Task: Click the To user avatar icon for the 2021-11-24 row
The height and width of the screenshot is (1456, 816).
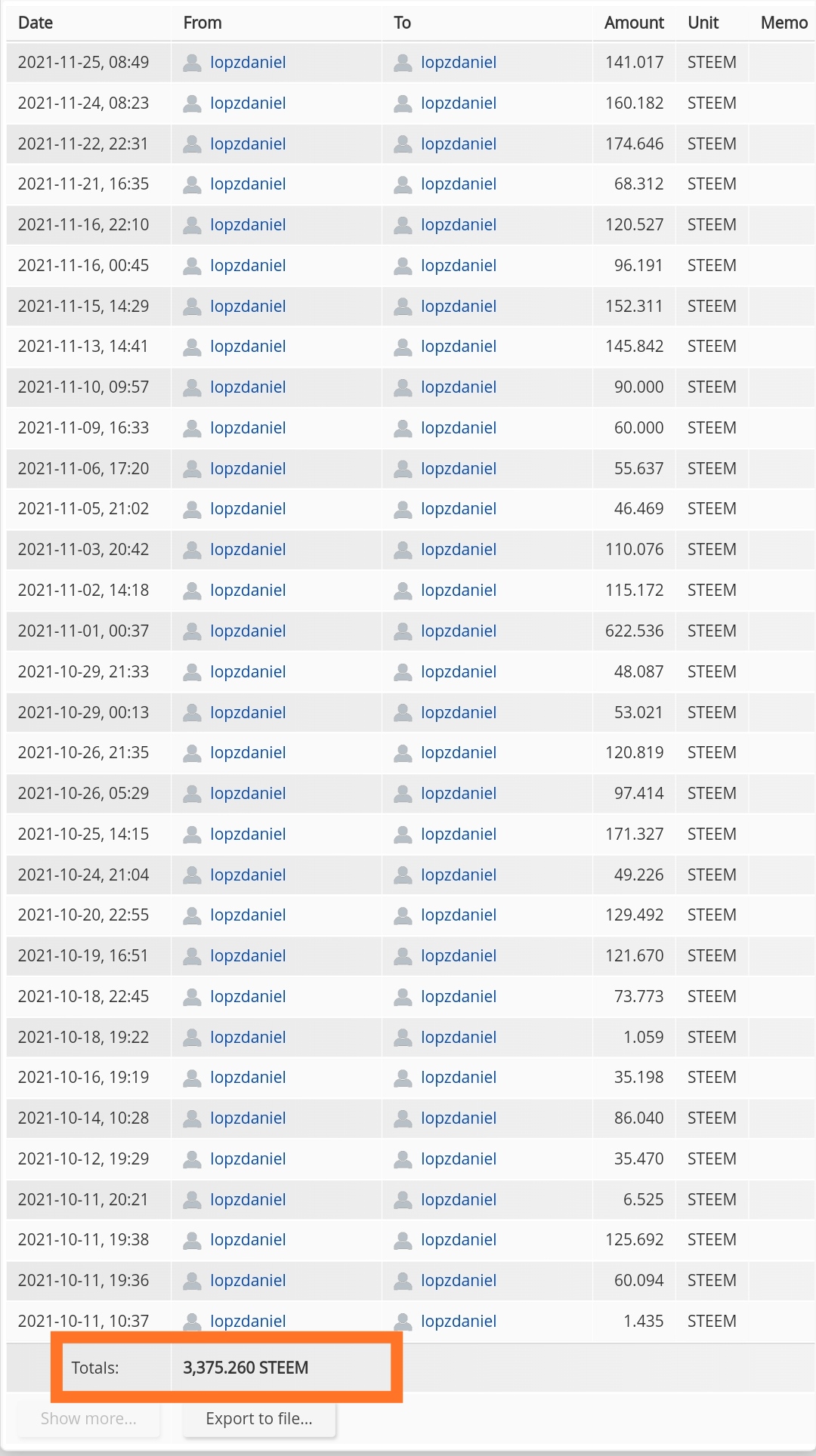Action: point(403,103)
